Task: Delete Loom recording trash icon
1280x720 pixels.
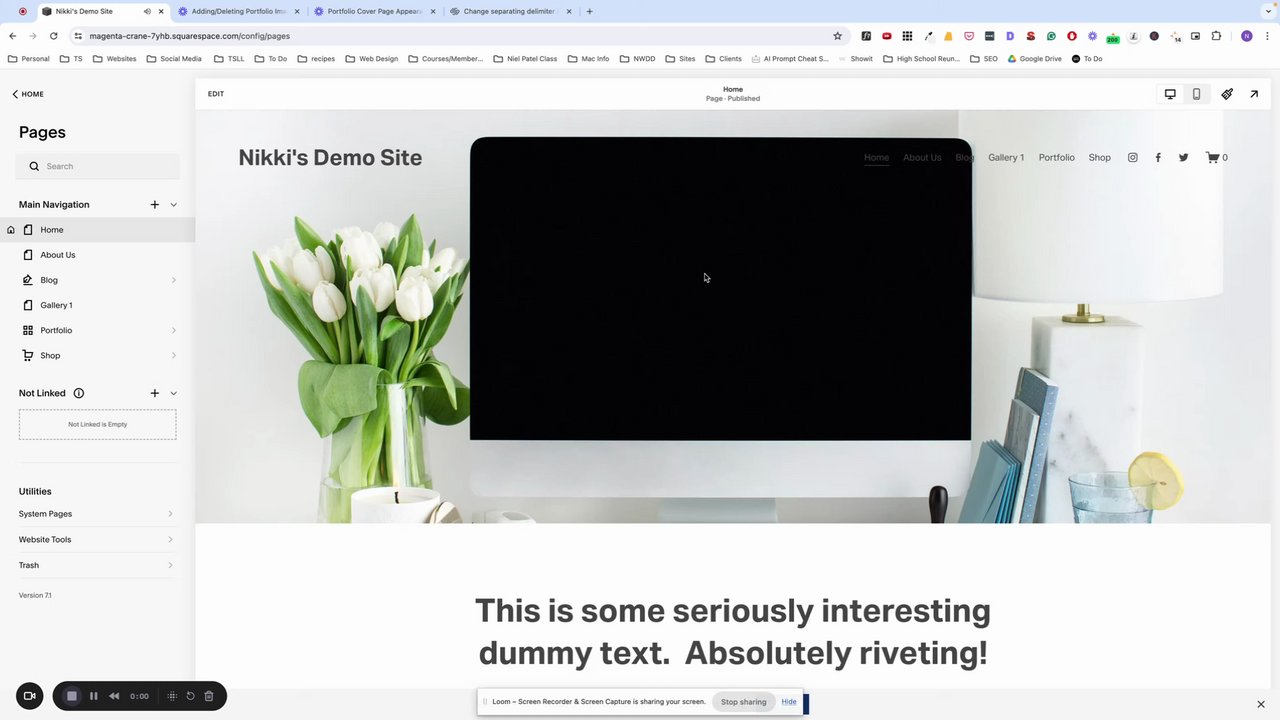Action: tap(209, 696)
